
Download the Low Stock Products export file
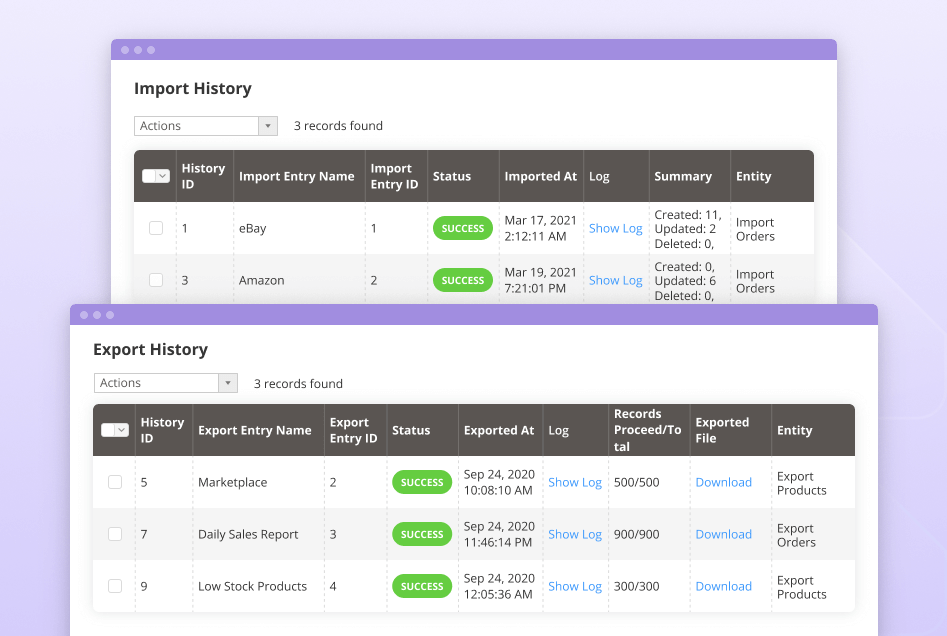[x=723, y=586]
